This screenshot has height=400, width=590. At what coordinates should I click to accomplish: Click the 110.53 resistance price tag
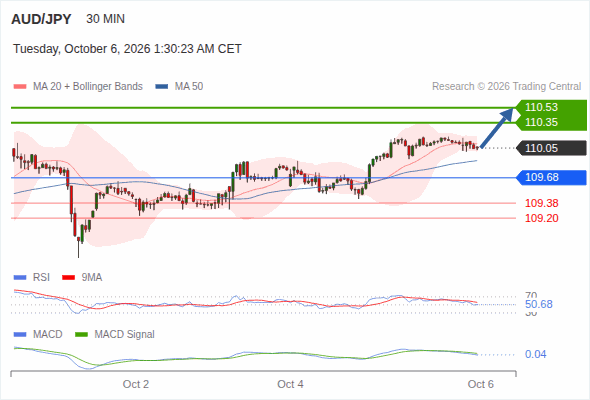[x=551, y=107]
